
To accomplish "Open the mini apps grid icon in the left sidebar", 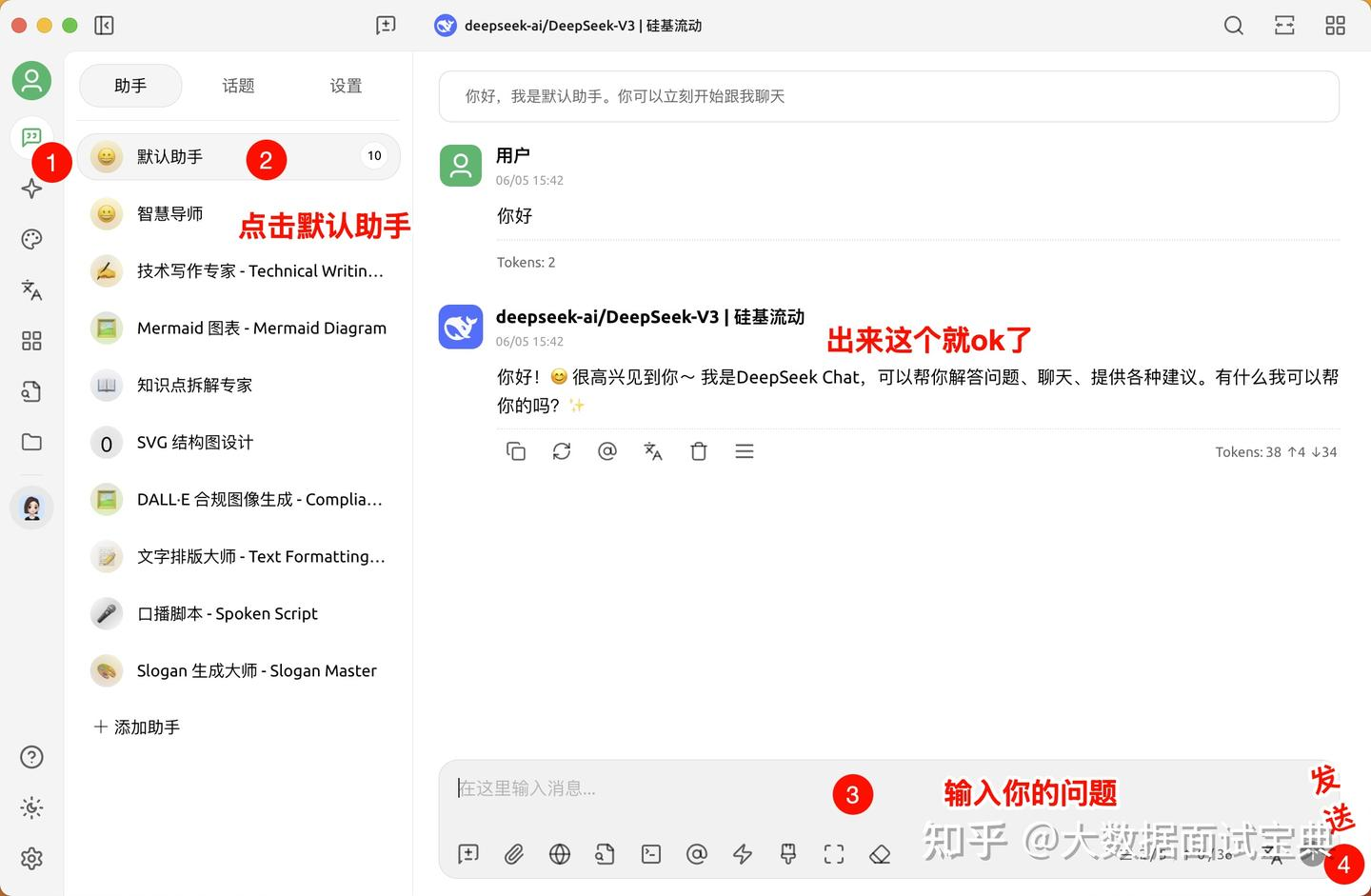I will pos(31,341).
